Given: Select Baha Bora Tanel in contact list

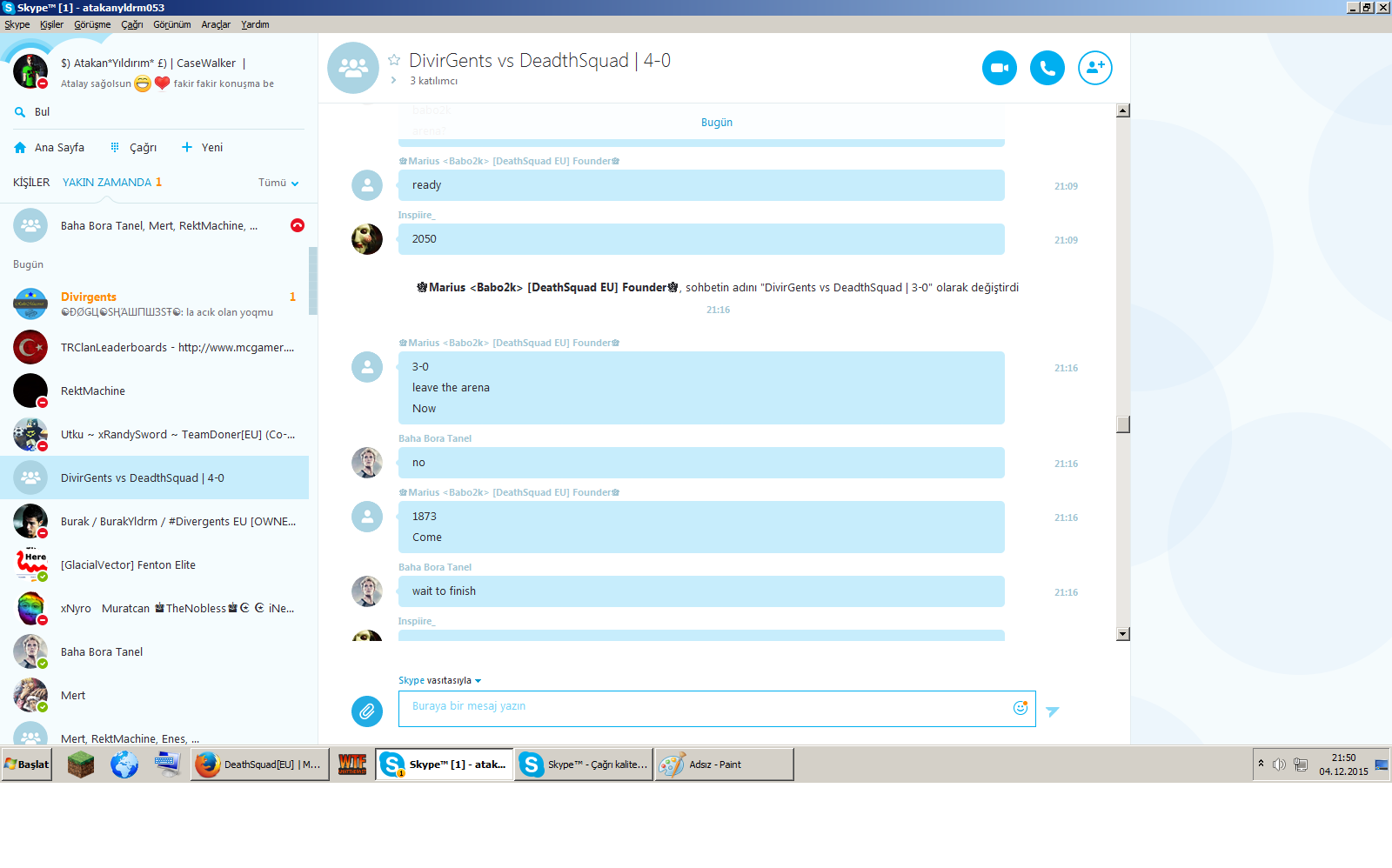Looking at the screenshot, I should tap(154, 651).
